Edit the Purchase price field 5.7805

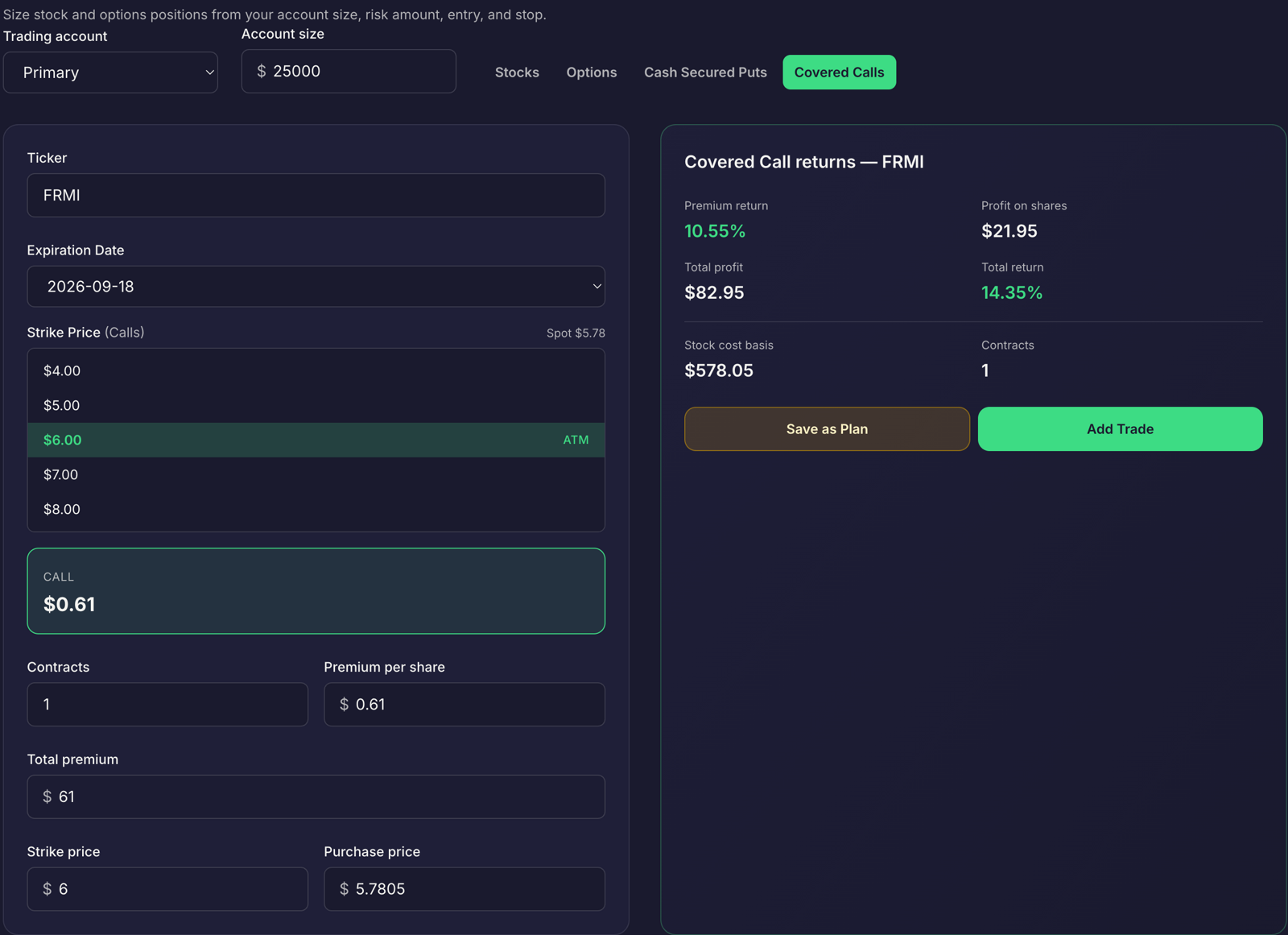pyautogui.click(x=464, y=889)
